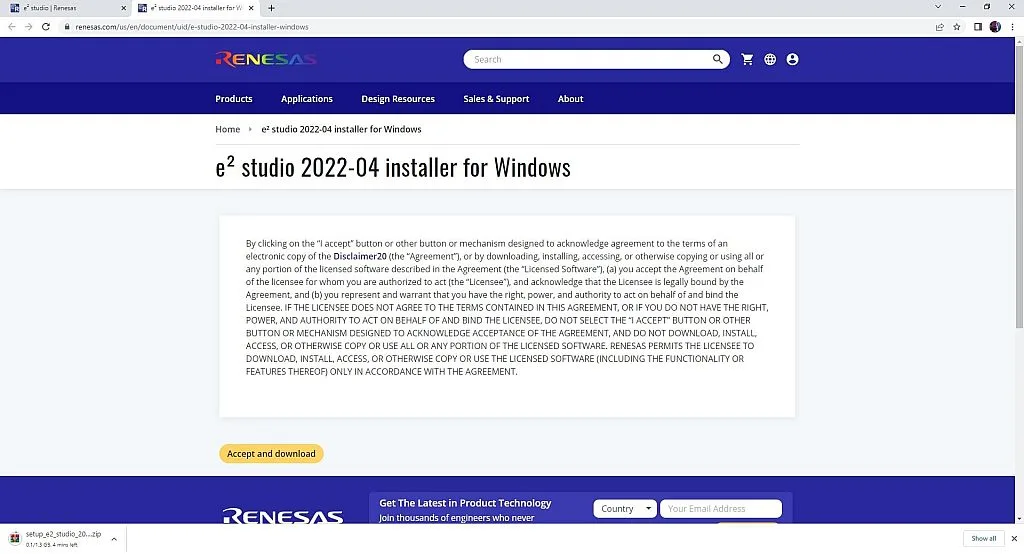Viewport: 1024px width, 554px height.
Task: Click 'Get The Latest in Product Technology' text
Action: pyautogui.click(x=465, y=503)
